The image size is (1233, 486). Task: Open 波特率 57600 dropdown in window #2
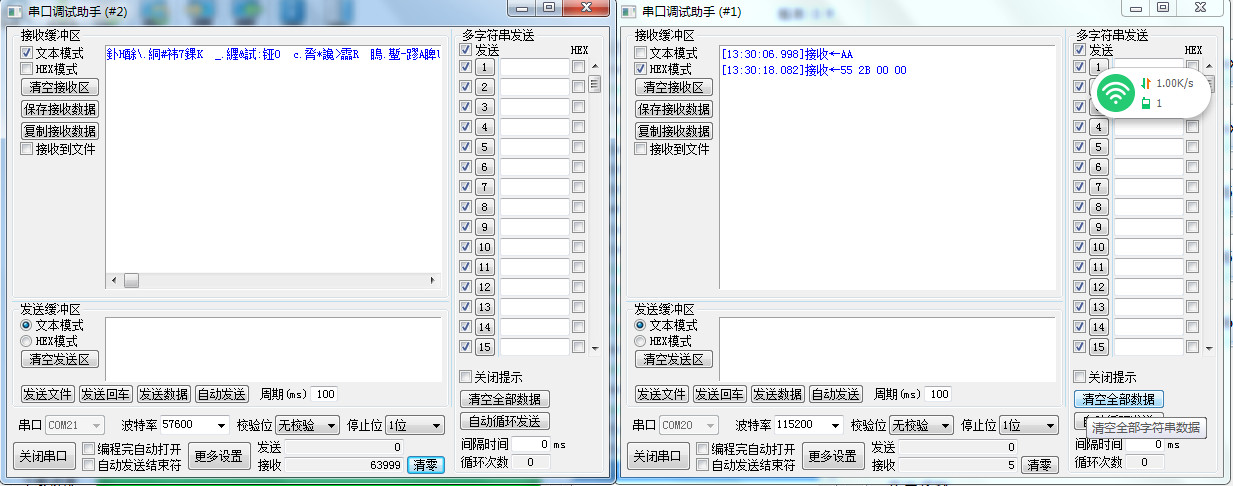click(194, 425)
